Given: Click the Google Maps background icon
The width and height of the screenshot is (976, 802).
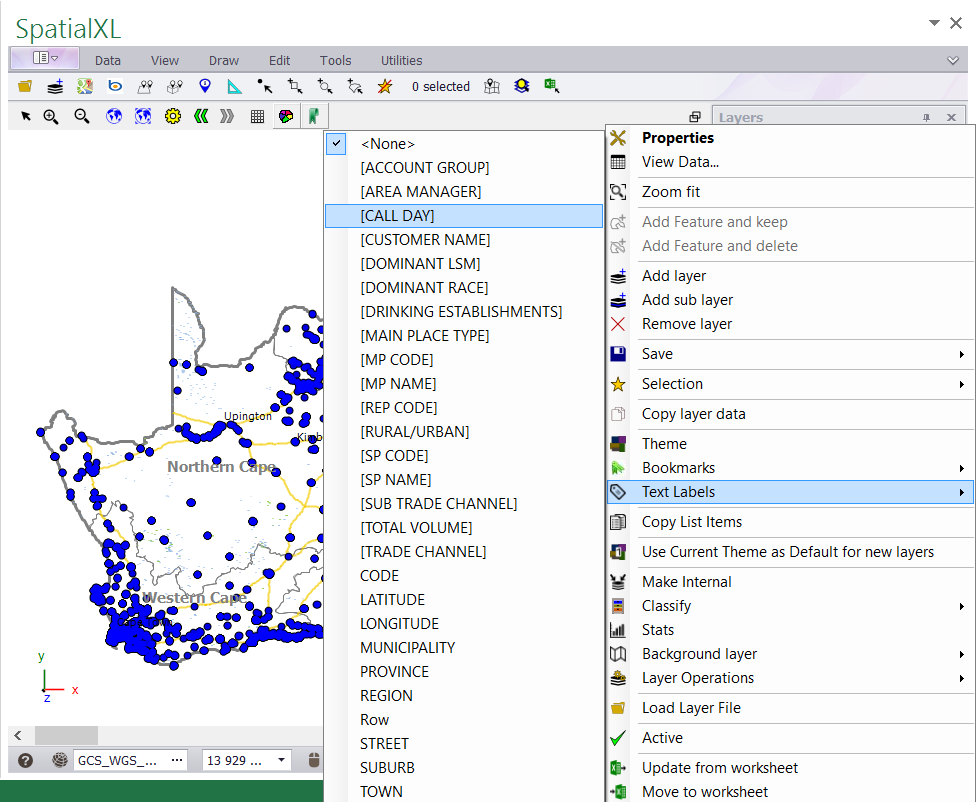Looking at the screenshot, I should click(x=85, y=87).
